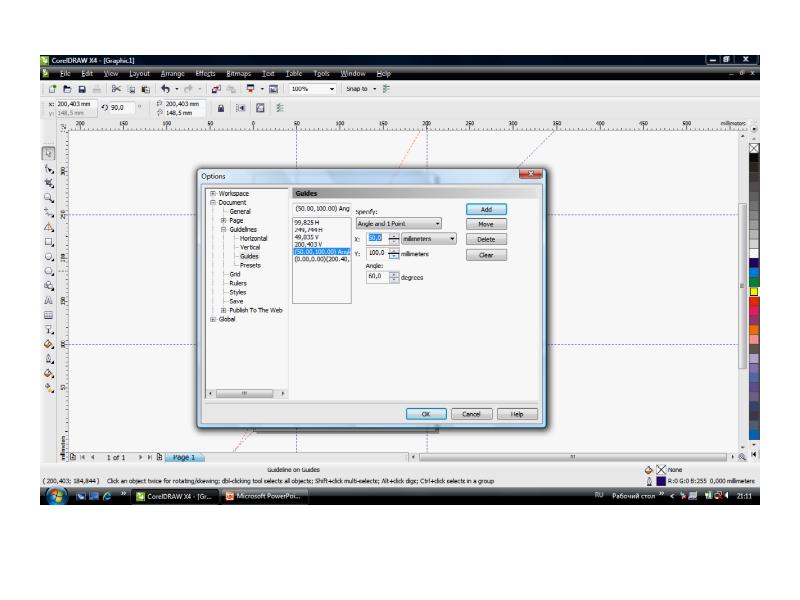Click Cancel in Options dialog

tap(471, 414)
